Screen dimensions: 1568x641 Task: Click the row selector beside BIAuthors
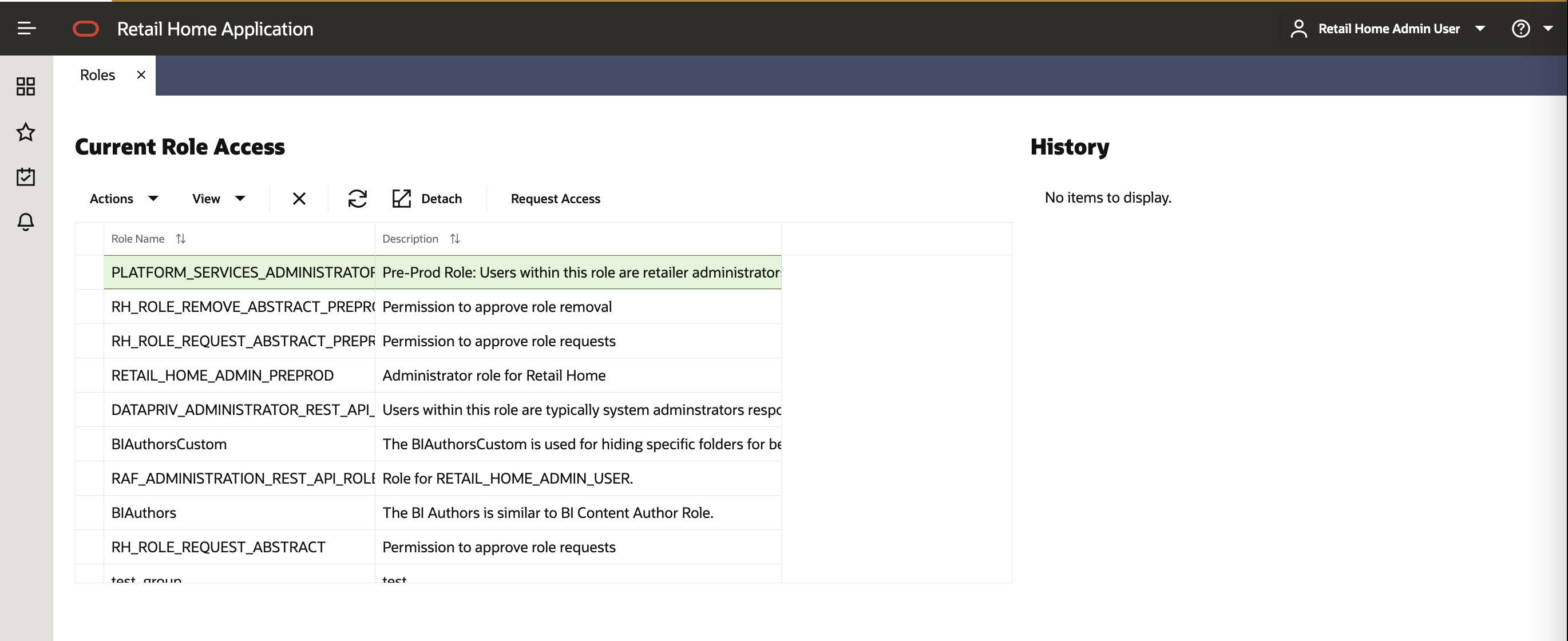(x=89, y=513)
